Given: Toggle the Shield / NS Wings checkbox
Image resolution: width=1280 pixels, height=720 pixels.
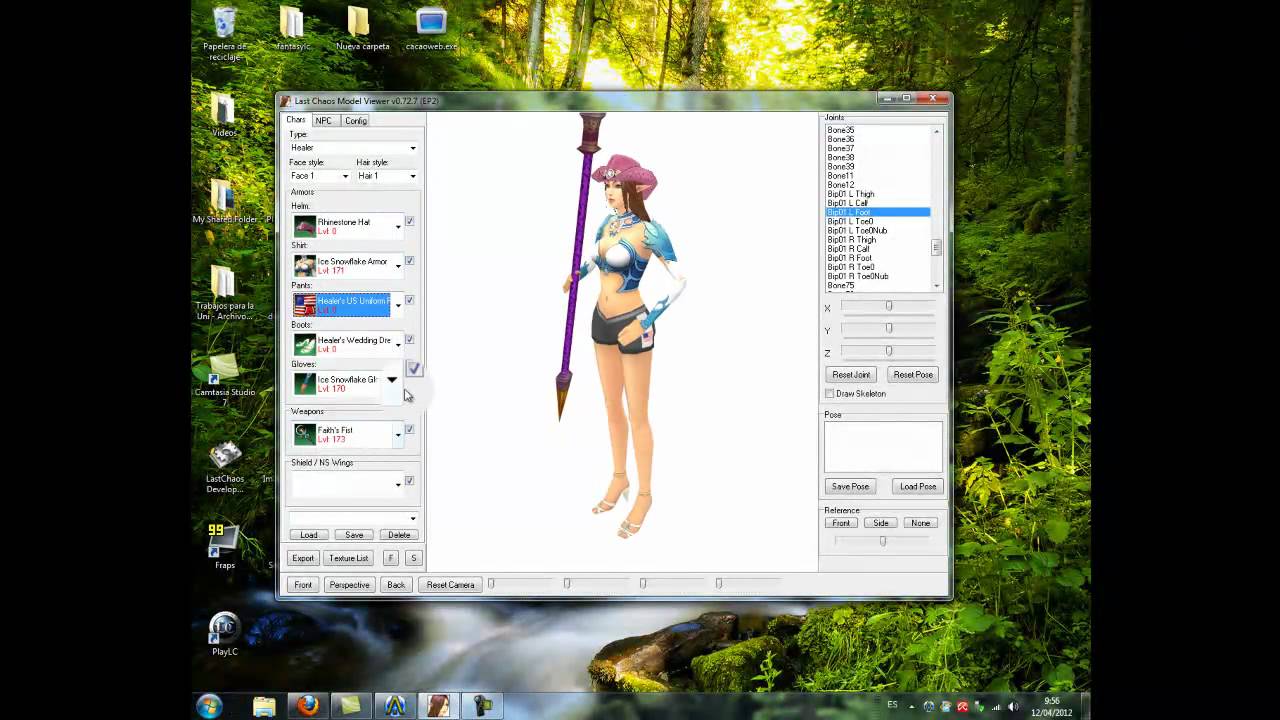Looking at the screenshot, I should (409, 481).
